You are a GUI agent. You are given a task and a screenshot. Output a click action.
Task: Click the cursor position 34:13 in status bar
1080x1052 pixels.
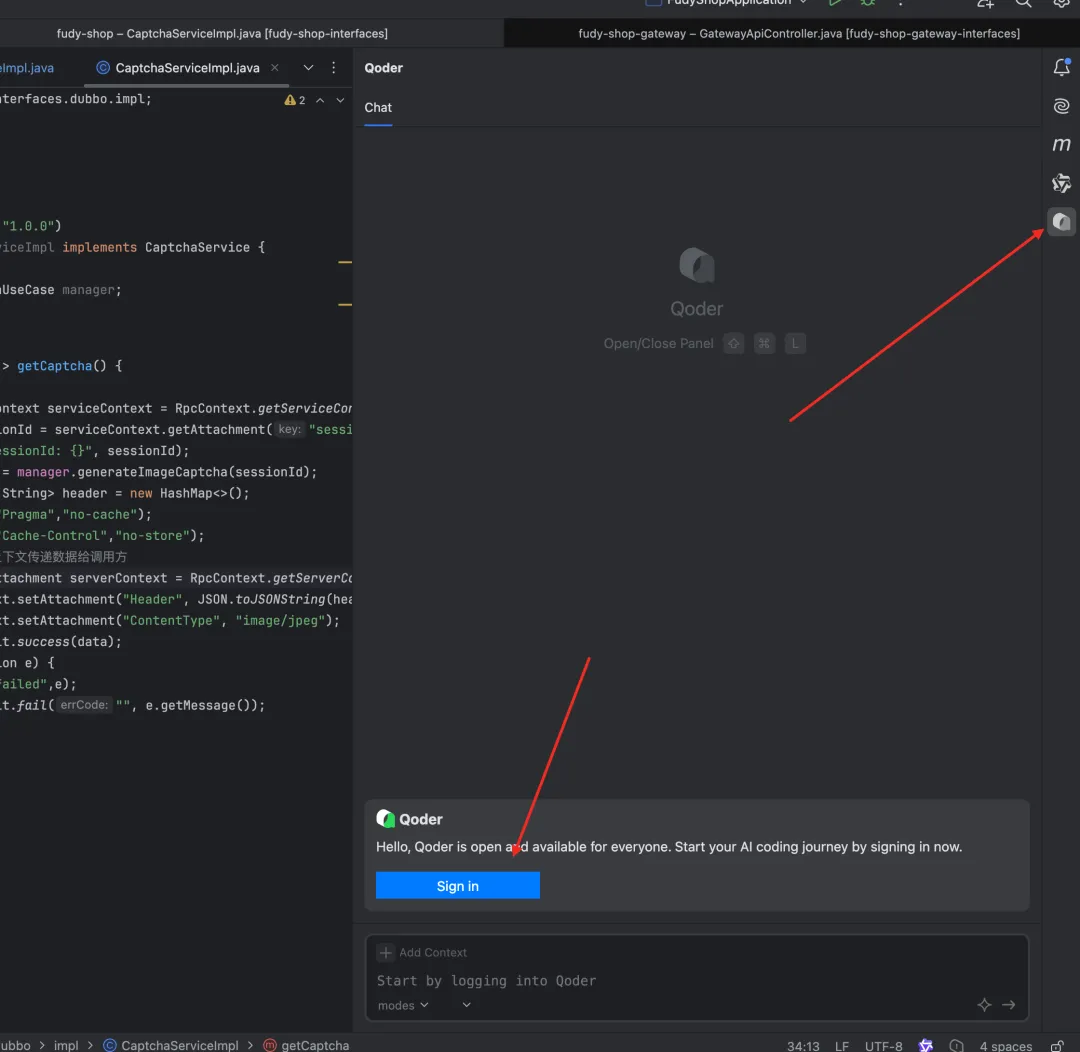point(803,1046)
